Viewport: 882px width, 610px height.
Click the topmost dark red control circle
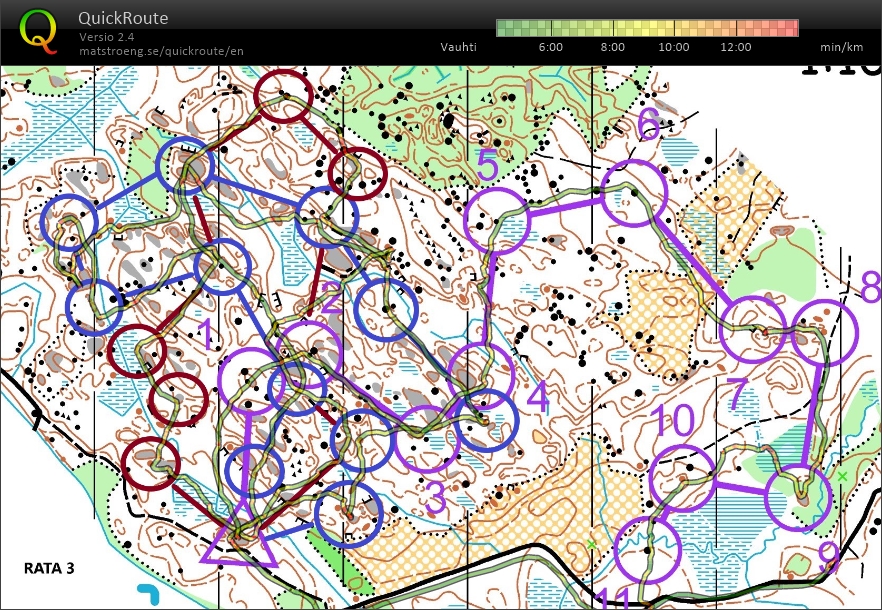[286, 95]
